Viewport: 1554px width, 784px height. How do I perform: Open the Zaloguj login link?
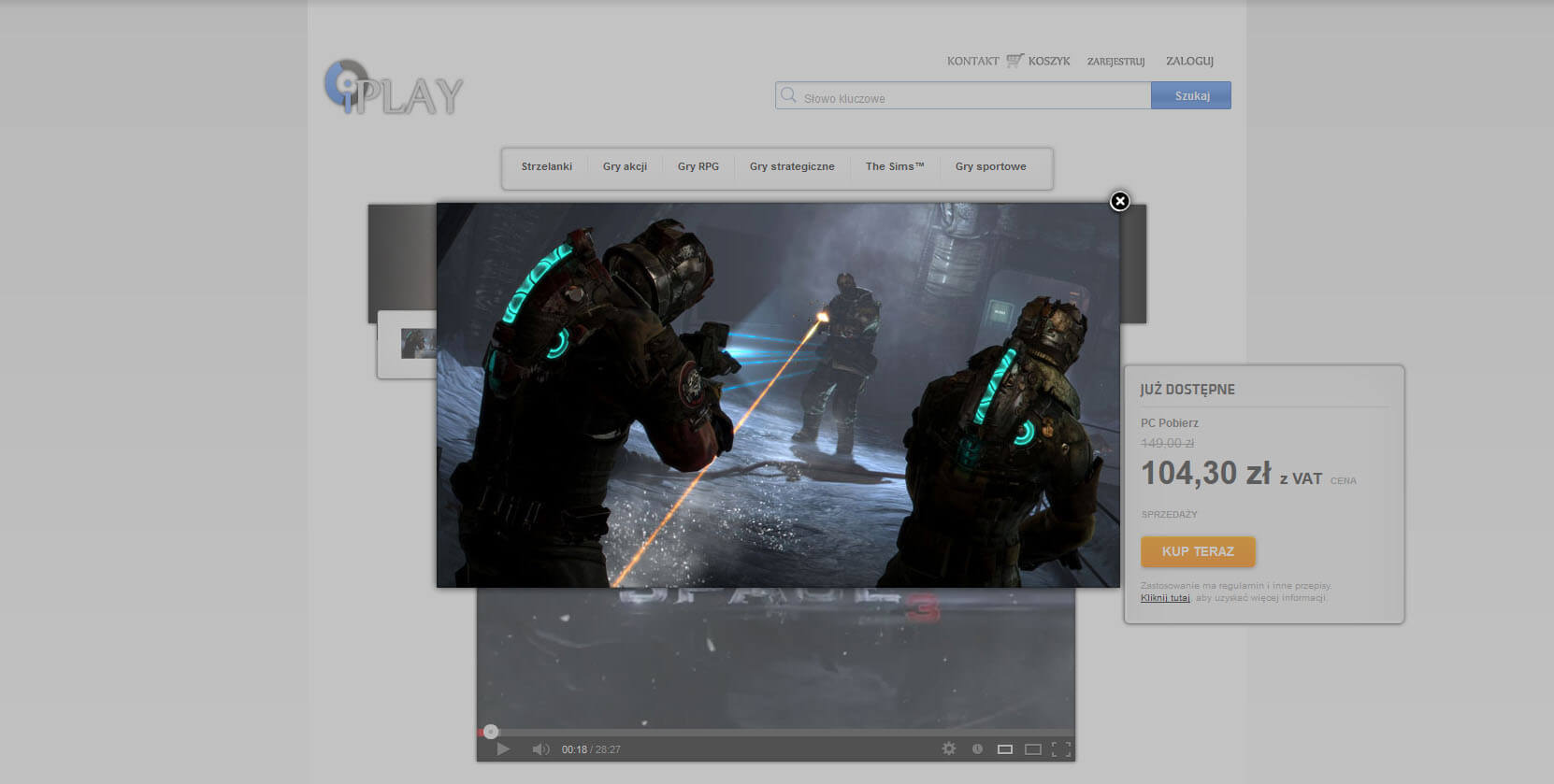tap(1189, 61)
